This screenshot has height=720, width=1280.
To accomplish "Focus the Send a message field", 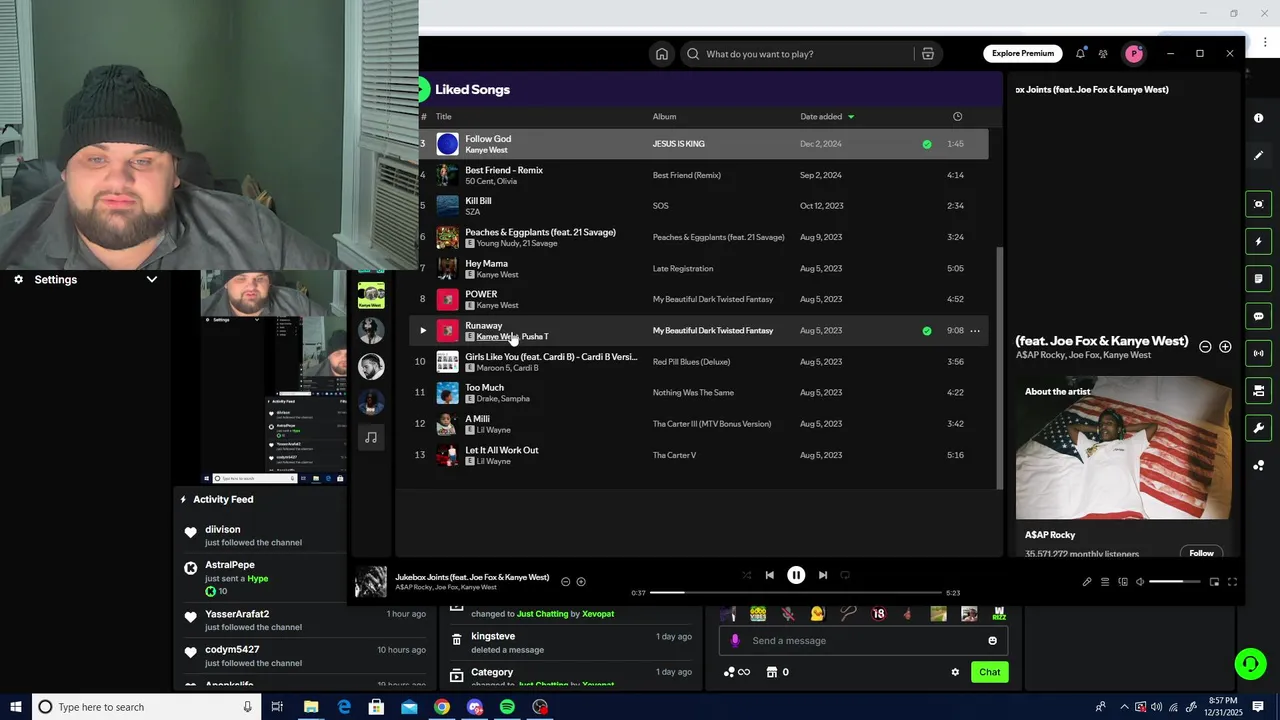I will (x=864, y=641).
